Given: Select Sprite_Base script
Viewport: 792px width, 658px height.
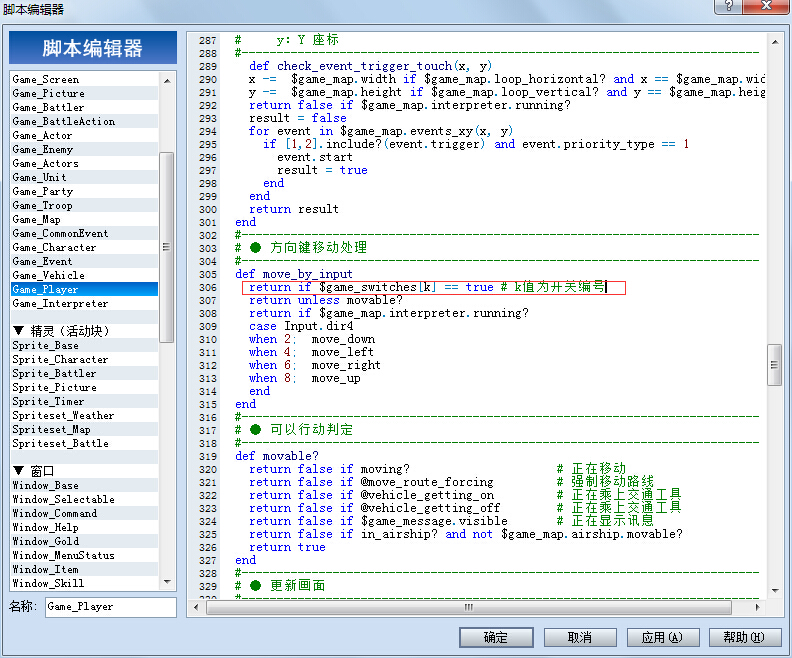Looking at the screenshot, I should click(x=84, y=345).
